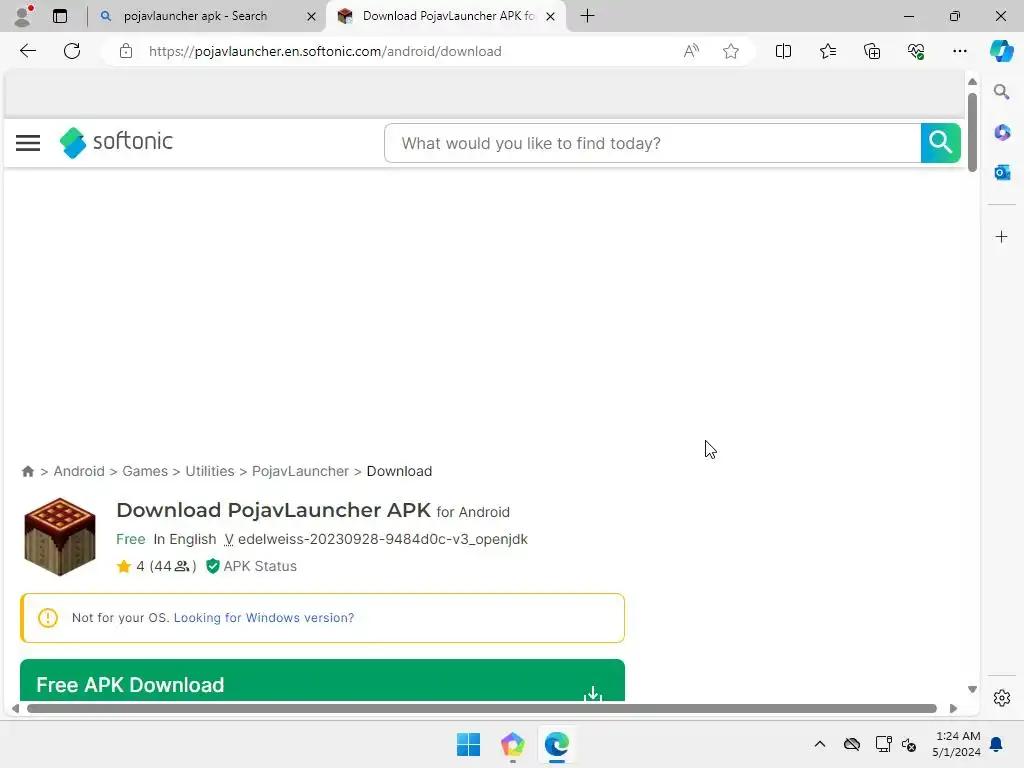Viewport: 1024px width, 768px height.
Task: Click Microsoft Edge on the taskbar
Action: (x=556, y=744)
